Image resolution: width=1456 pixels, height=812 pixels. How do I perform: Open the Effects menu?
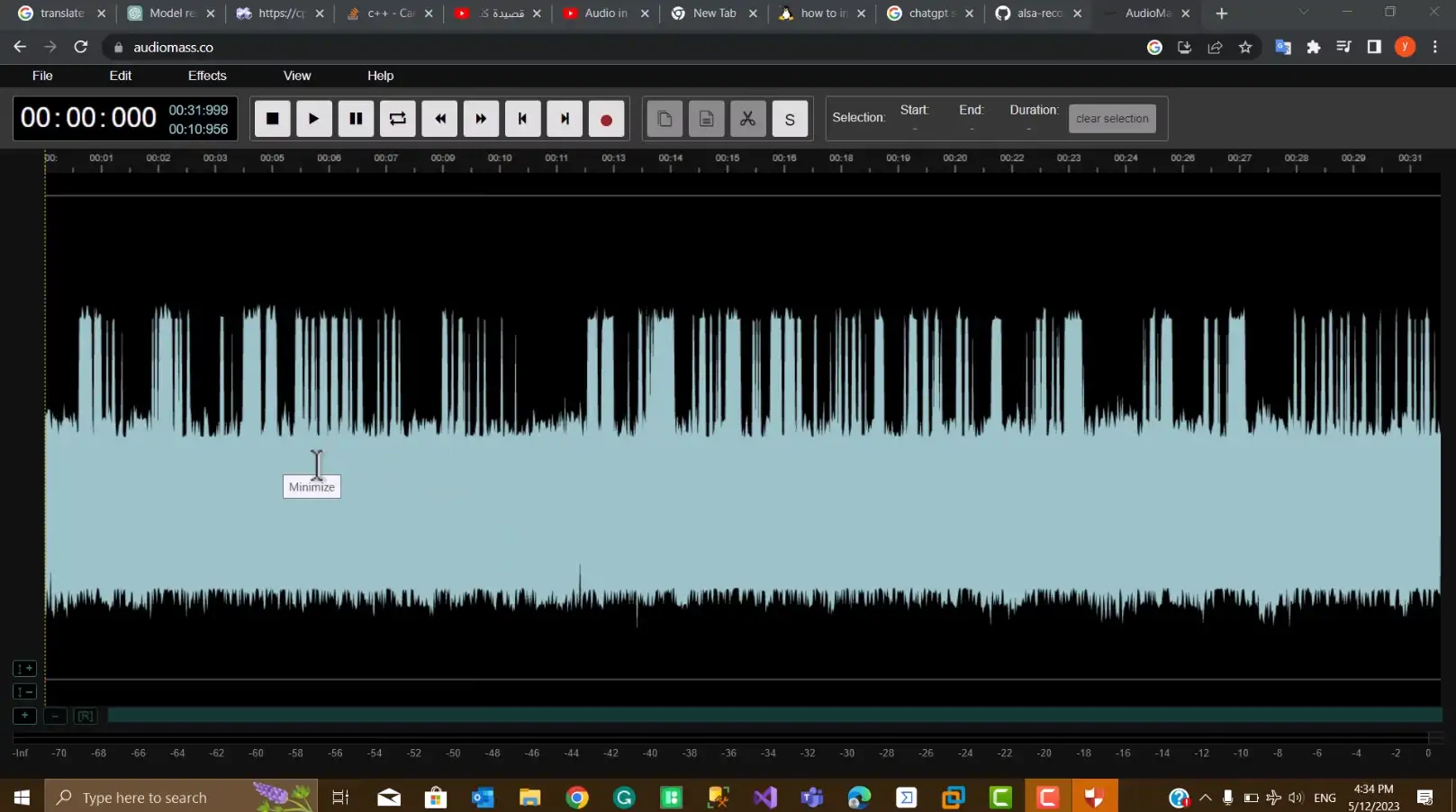[207, 76]
